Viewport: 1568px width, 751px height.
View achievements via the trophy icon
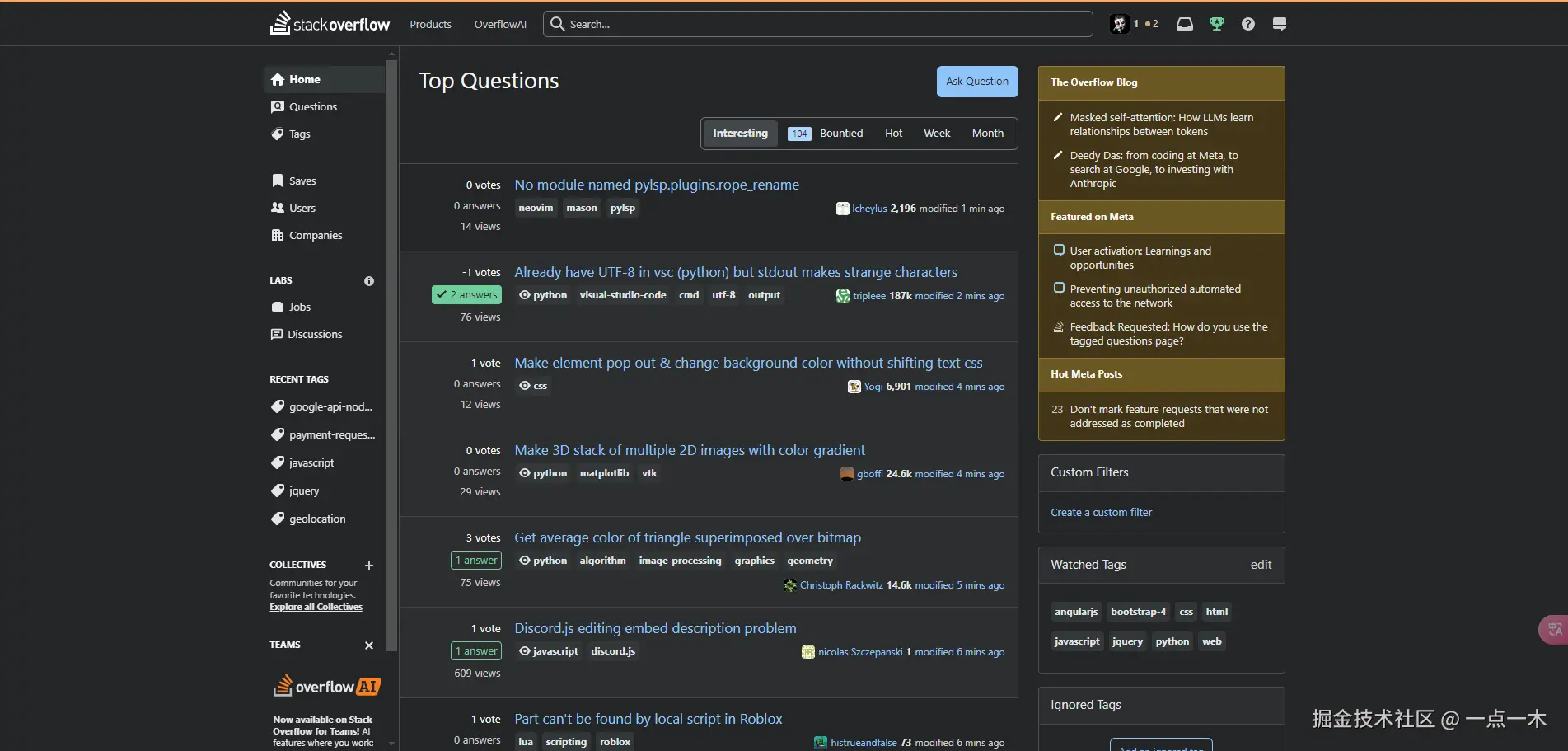[x=1216, y=24]
